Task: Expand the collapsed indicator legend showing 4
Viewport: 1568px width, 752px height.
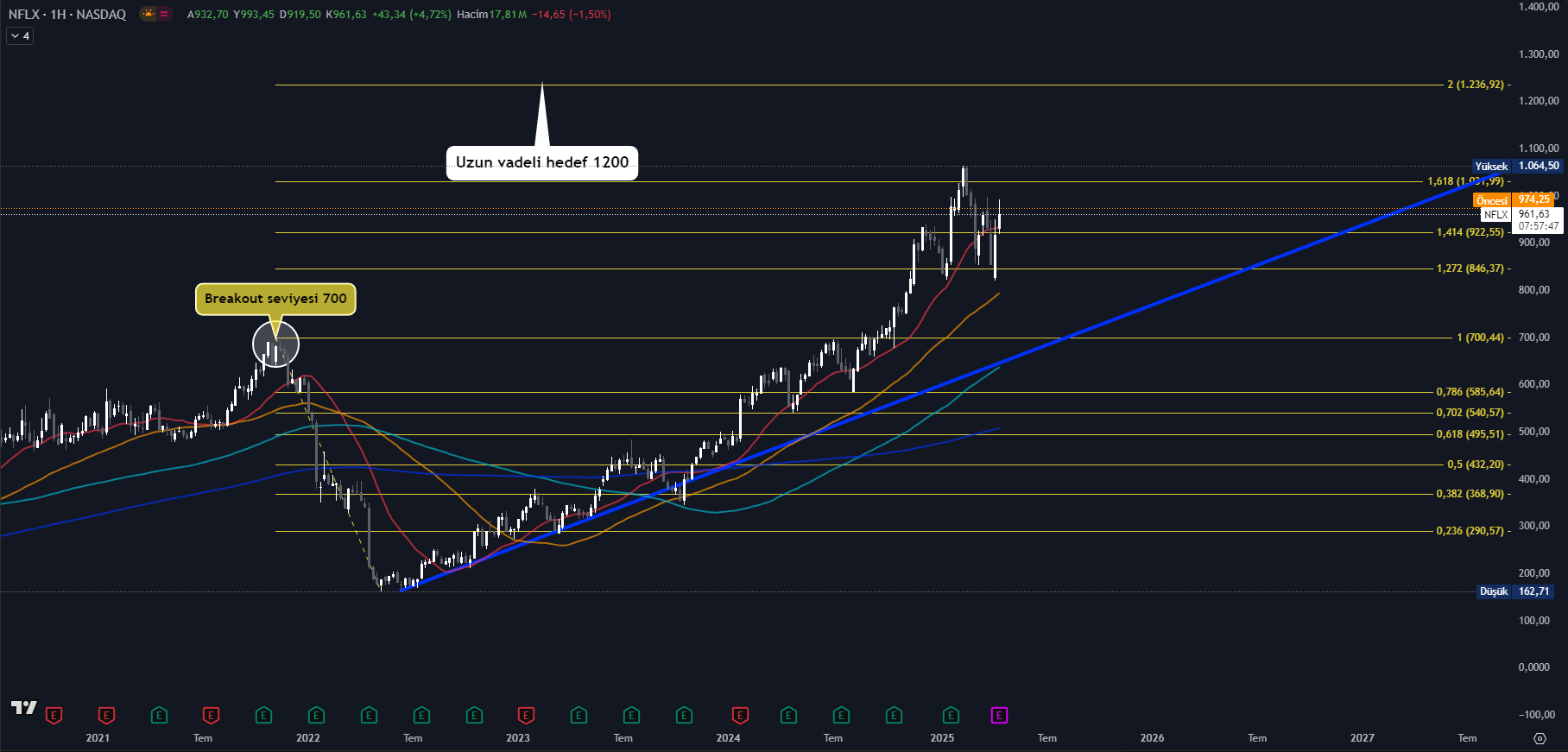Action: click(20, 36)
